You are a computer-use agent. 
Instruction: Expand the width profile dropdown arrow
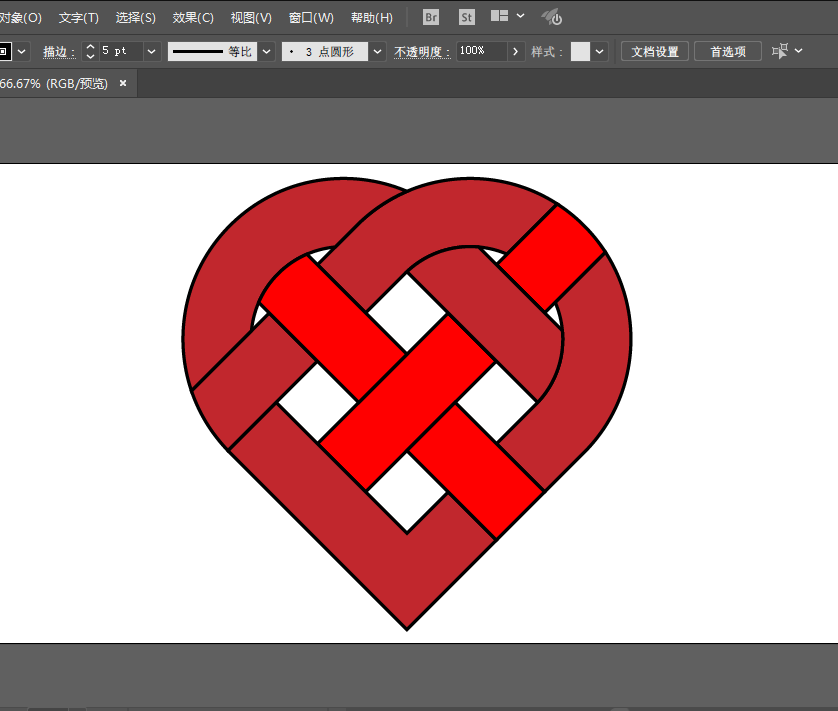[267, 51]
